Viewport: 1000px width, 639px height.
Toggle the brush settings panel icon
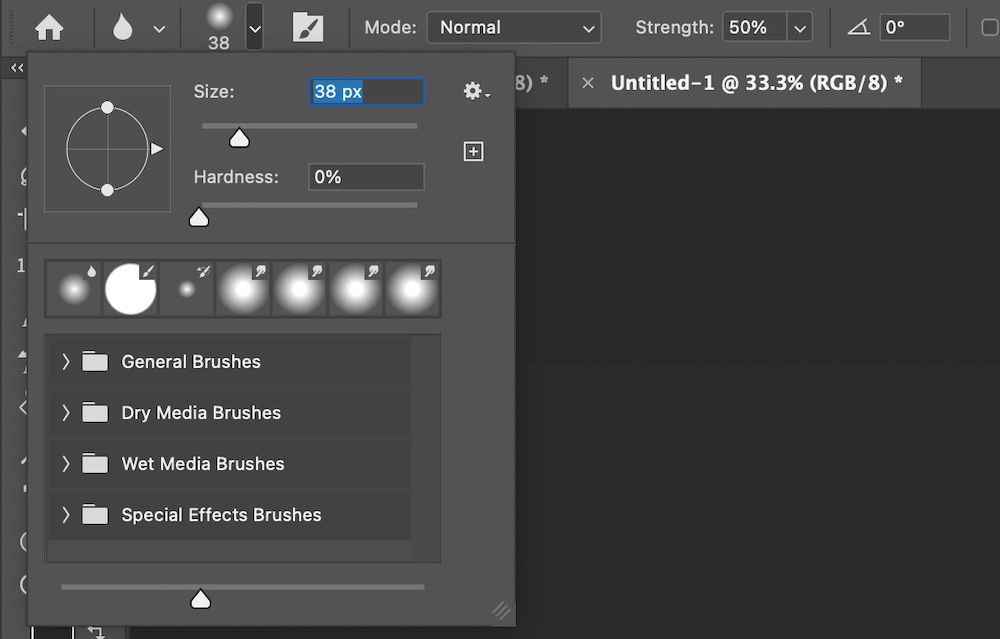[x=307, y=28]
